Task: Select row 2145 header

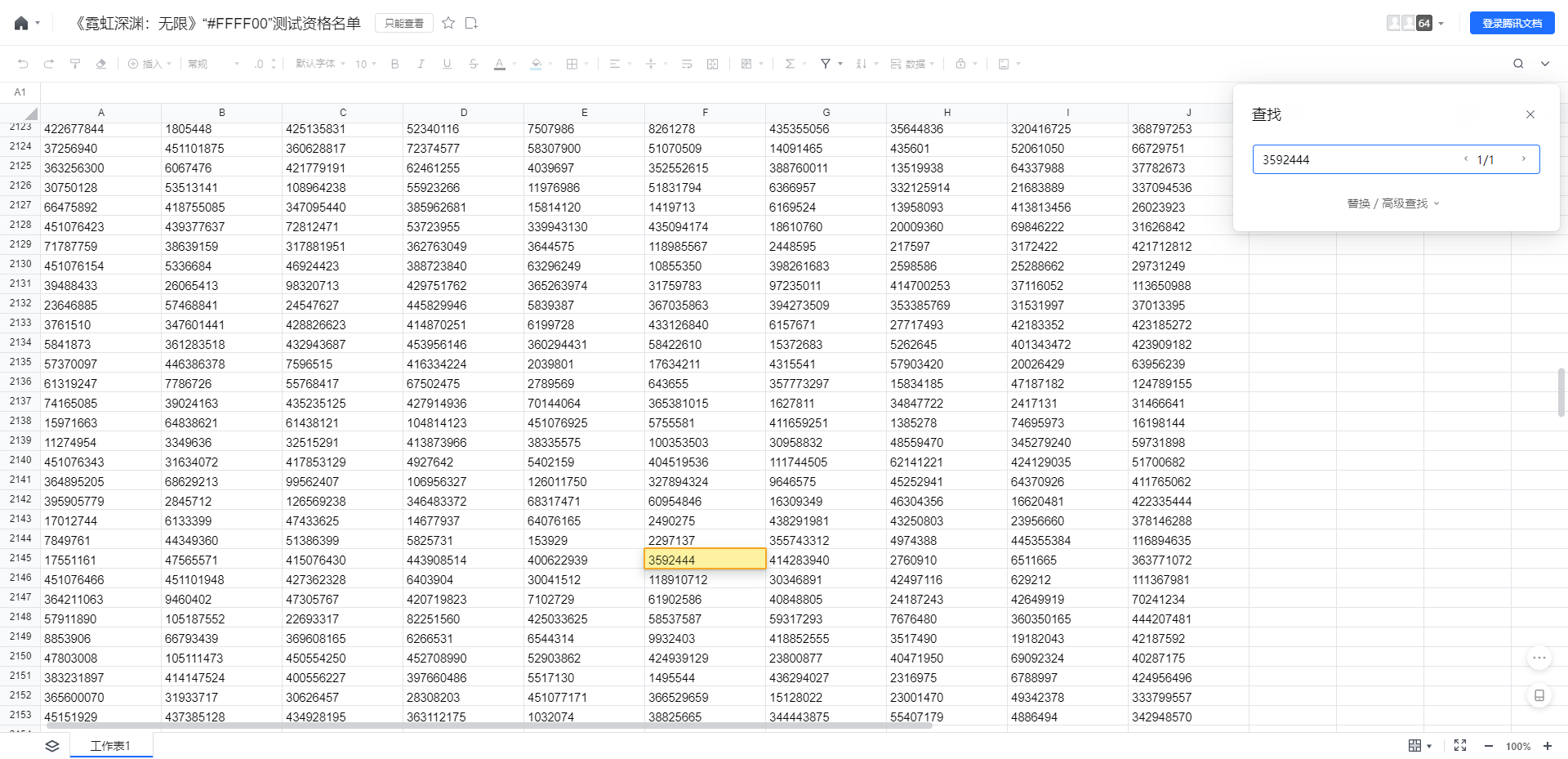Action: click(x=20, y=558)
